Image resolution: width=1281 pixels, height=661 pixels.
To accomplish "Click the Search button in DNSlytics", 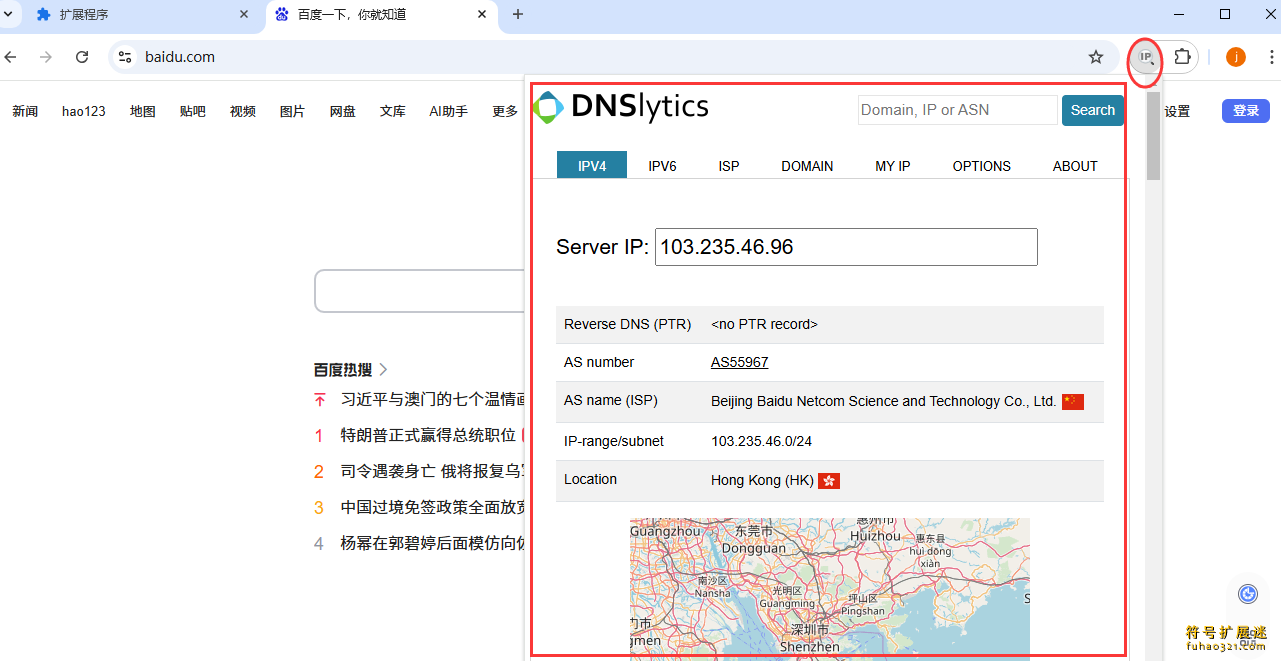I will tap(1092, 110).
